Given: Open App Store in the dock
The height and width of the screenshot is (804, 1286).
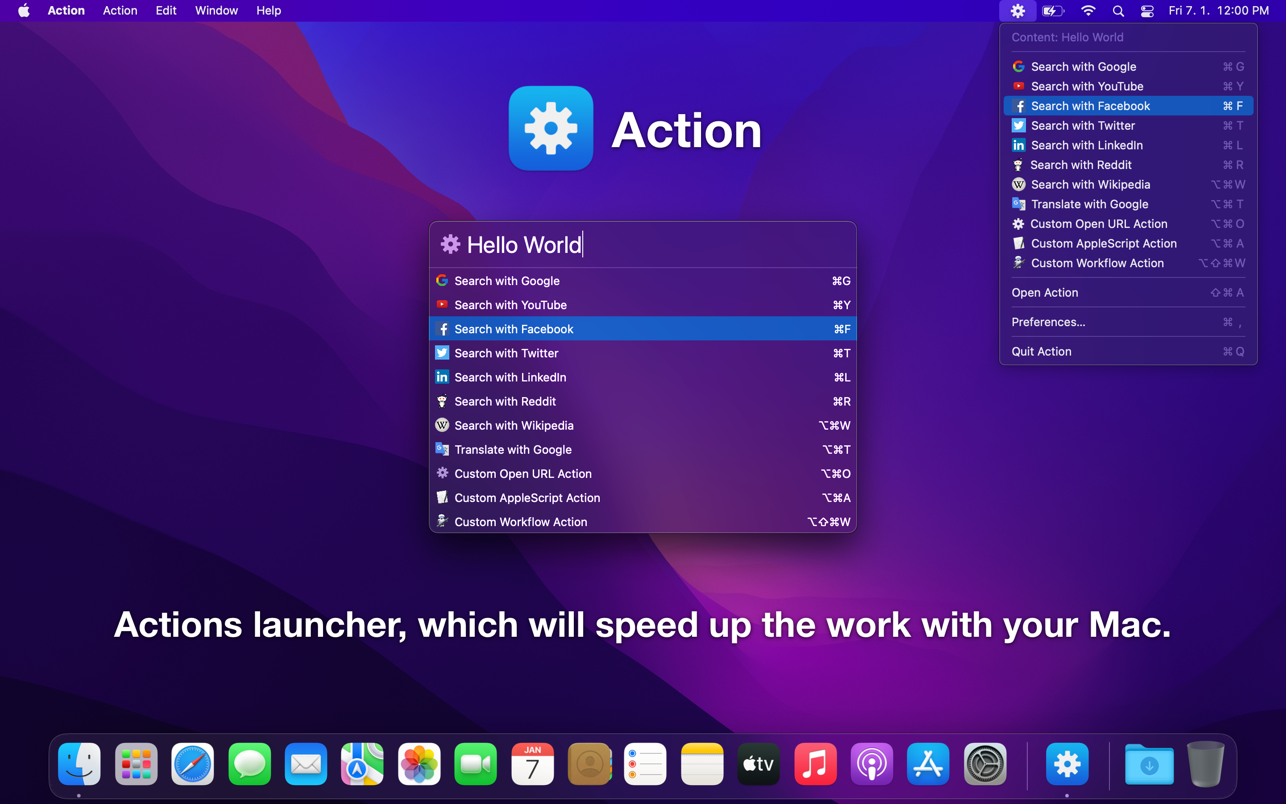Looking at the screenshot, I should point(928,765).
